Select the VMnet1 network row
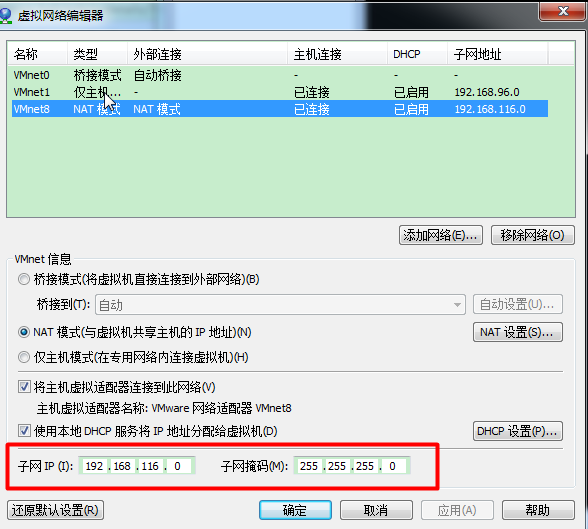This screenshot has height=529, width=588. [x=280, y=92]
